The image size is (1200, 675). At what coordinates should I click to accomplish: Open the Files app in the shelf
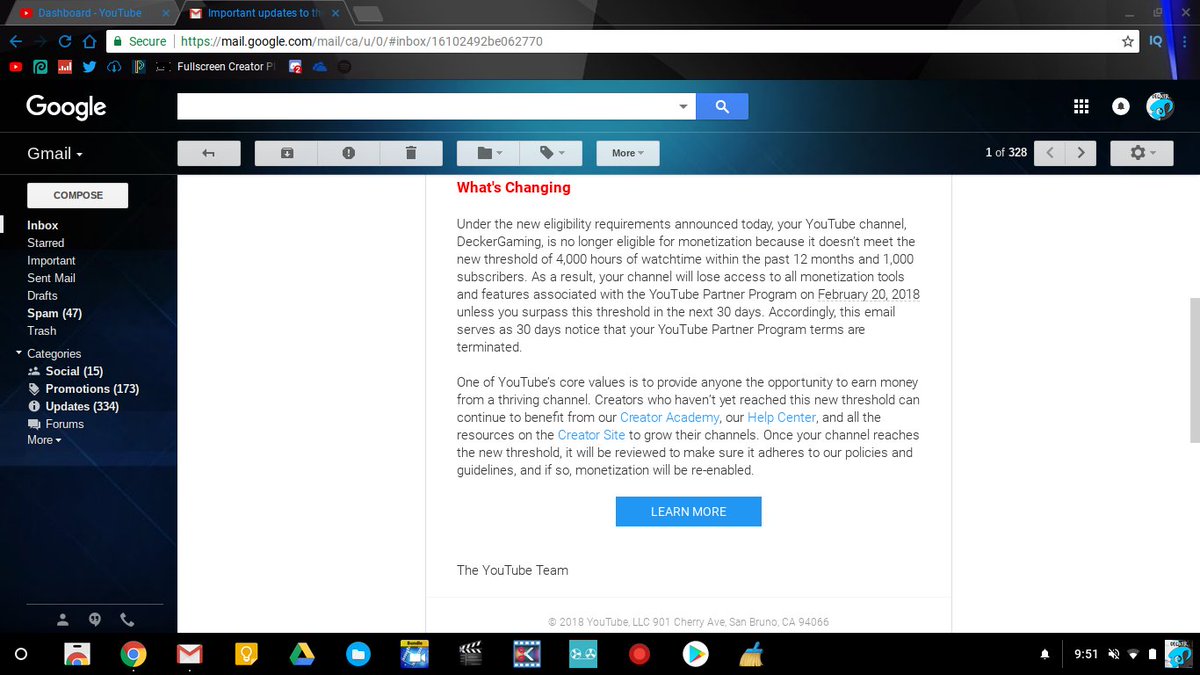[x=358, y=654]
